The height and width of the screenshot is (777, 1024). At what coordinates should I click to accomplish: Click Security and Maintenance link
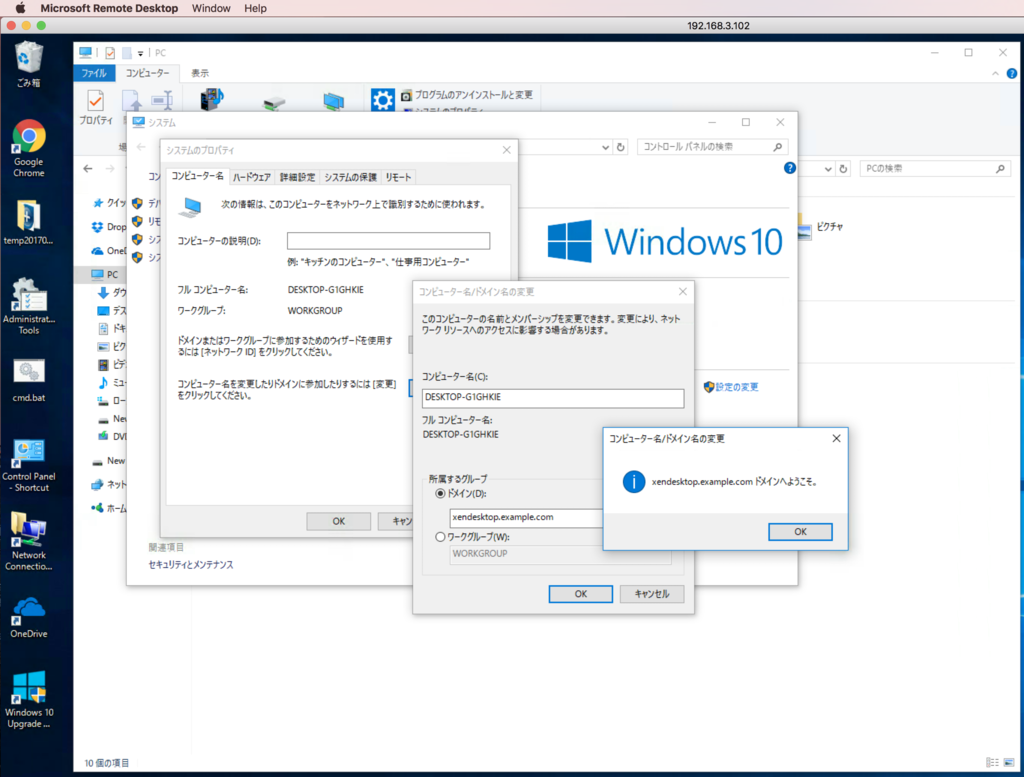[x=191, y=565]
